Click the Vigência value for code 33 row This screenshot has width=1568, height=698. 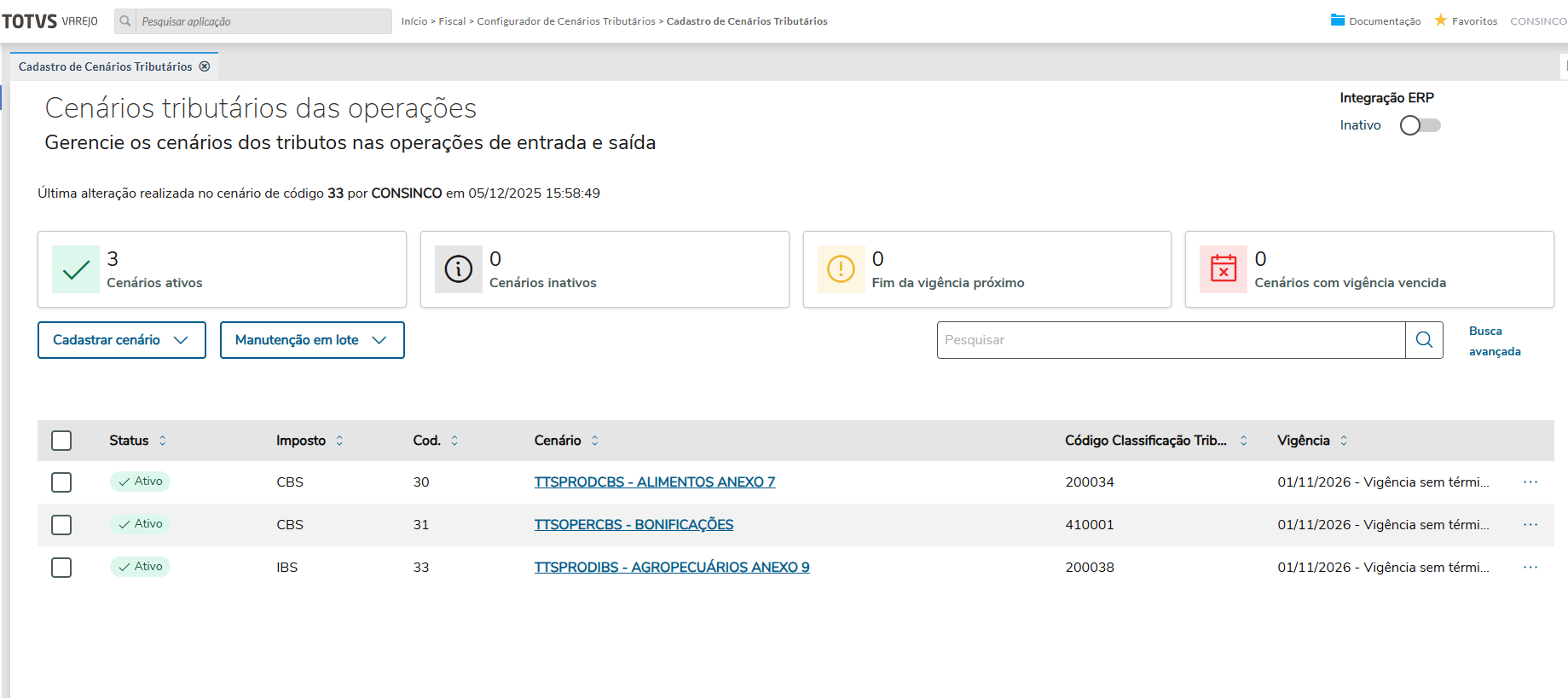pos(1383,568)
